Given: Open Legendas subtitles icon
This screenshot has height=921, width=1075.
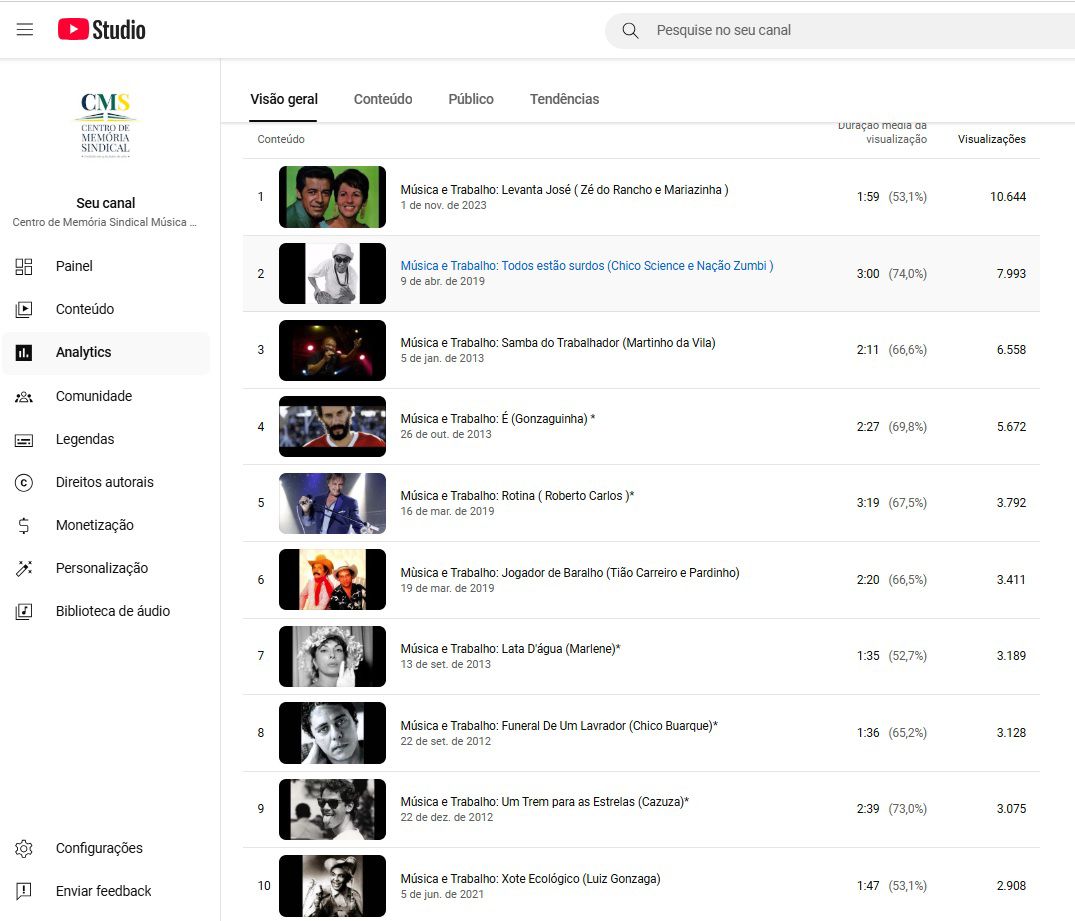Looking at the screenshot, I should point(24,440).
